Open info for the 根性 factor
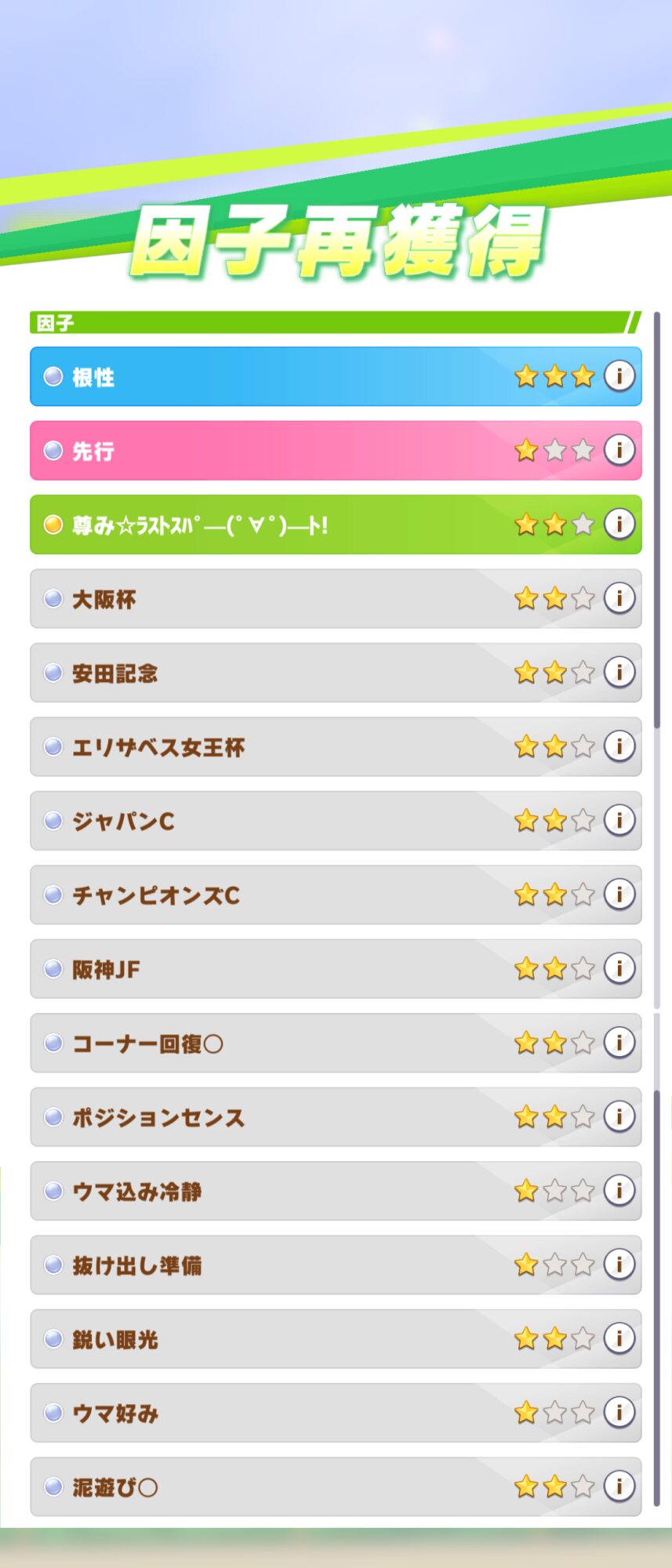672x1568 pixels. coord(619,376)
